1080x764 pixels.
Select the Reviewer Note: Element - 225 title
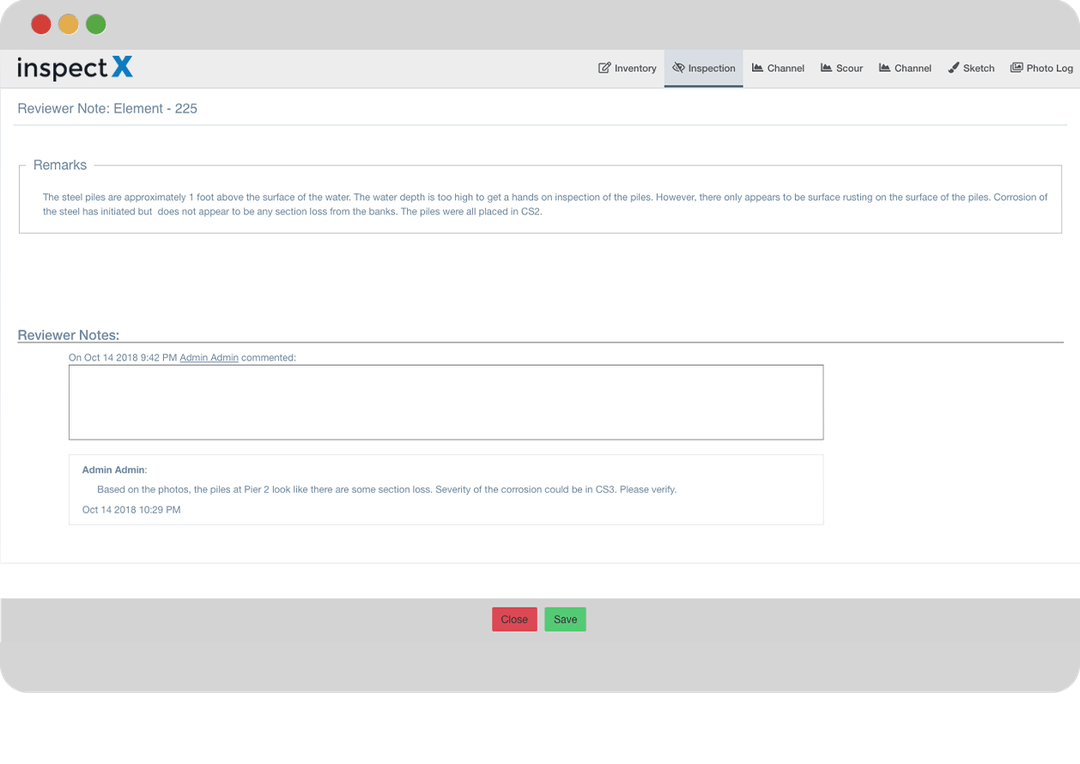pyautogui.click(x=108, y=108)
